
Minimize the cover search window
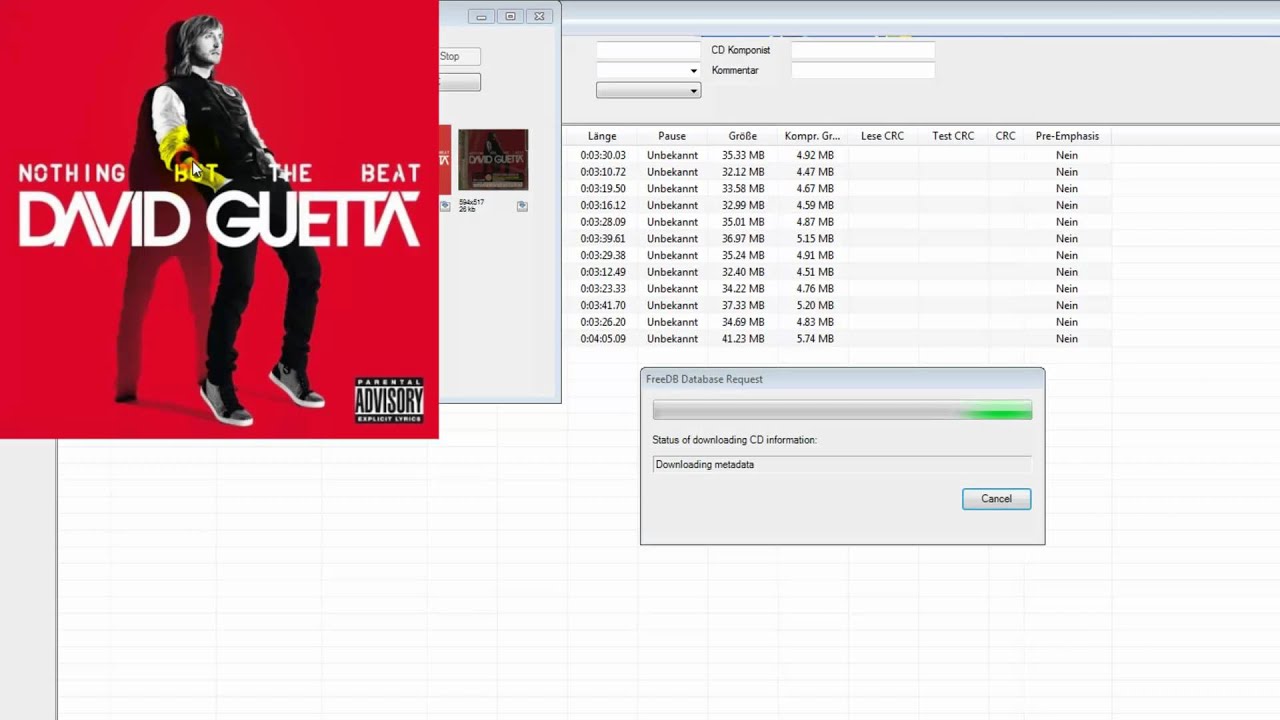click(482, 16)
